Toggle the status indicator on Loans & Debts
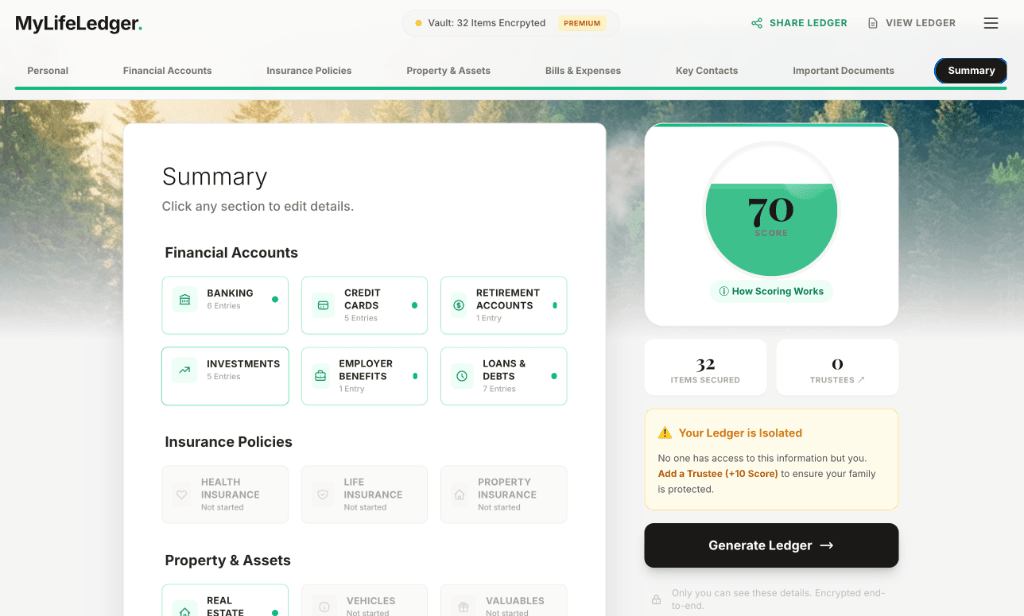 click(554, 375)
